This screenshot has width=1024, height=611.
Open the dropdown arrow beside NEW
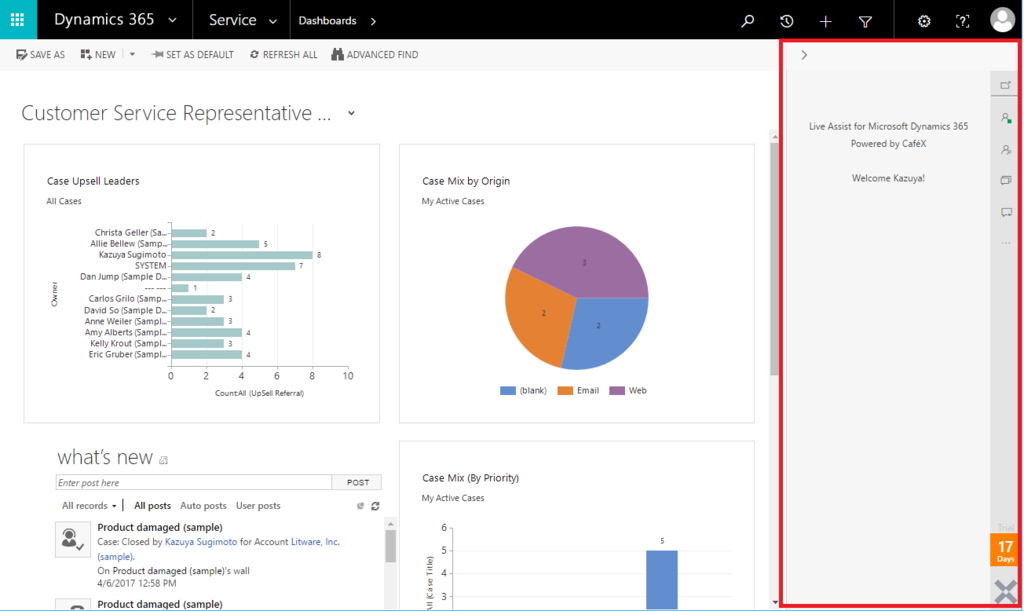pyautogui.click(x=132, y=54)
